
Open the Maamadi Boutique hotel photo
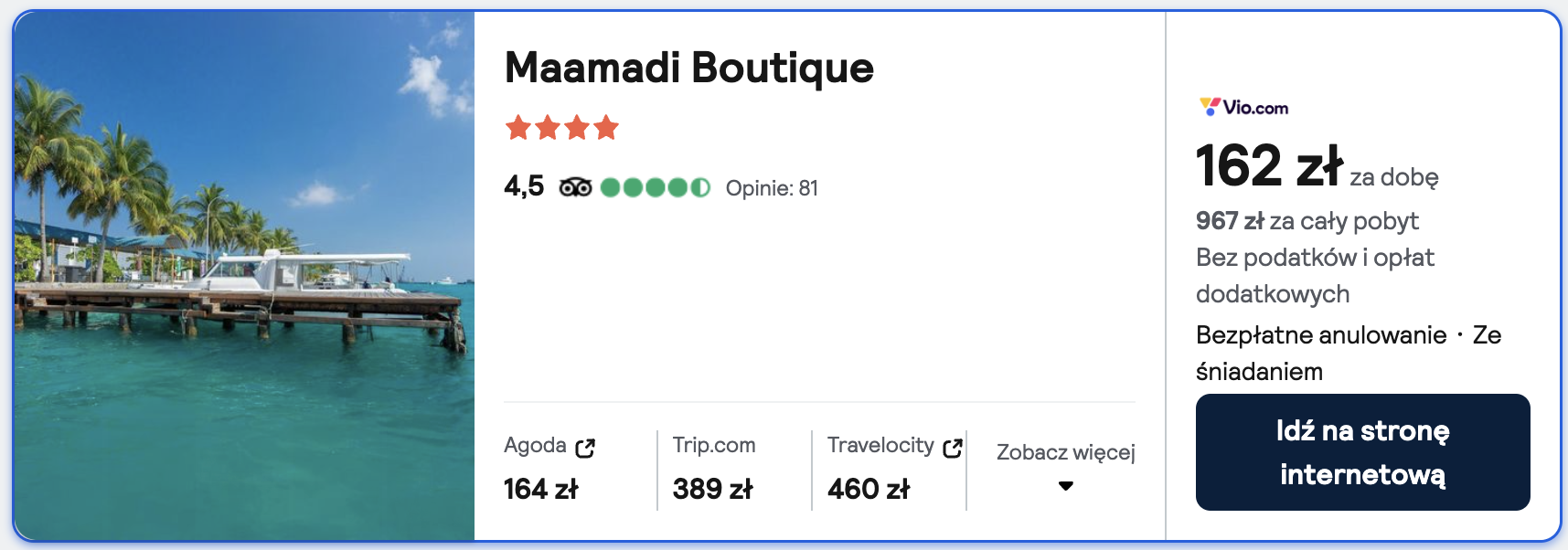click(244, 275)
